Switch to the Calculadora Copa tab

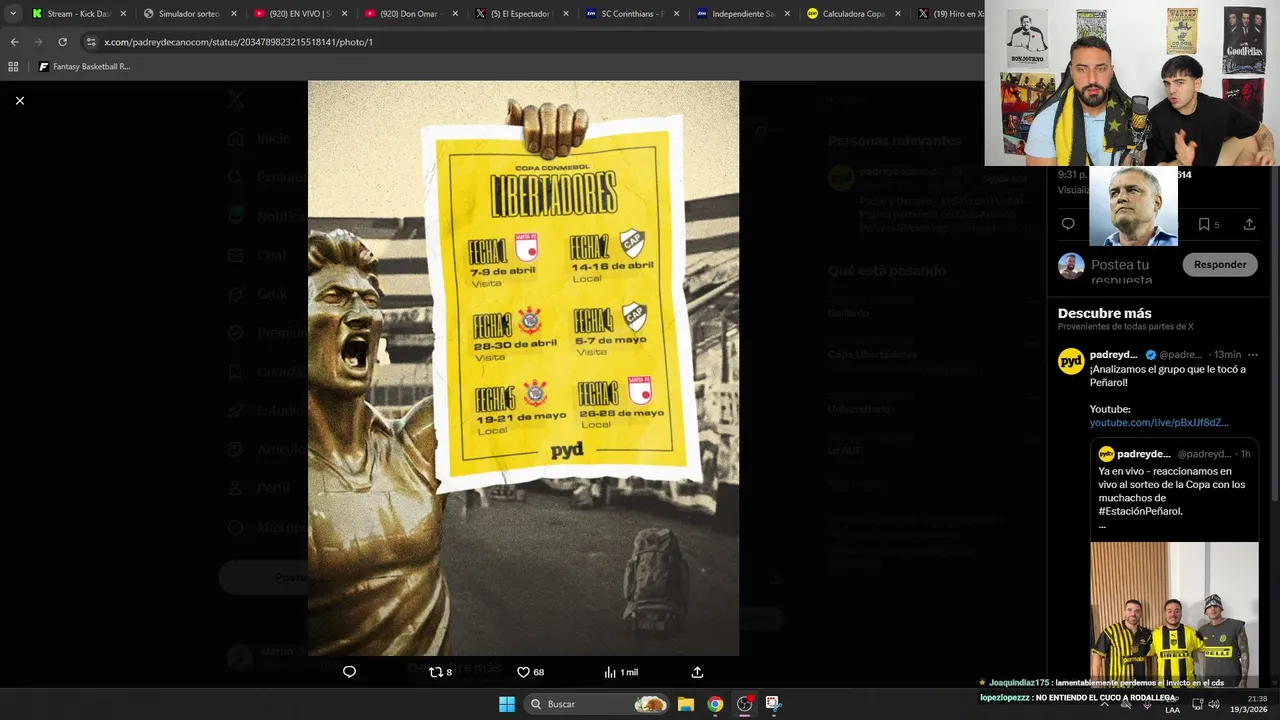855,14
